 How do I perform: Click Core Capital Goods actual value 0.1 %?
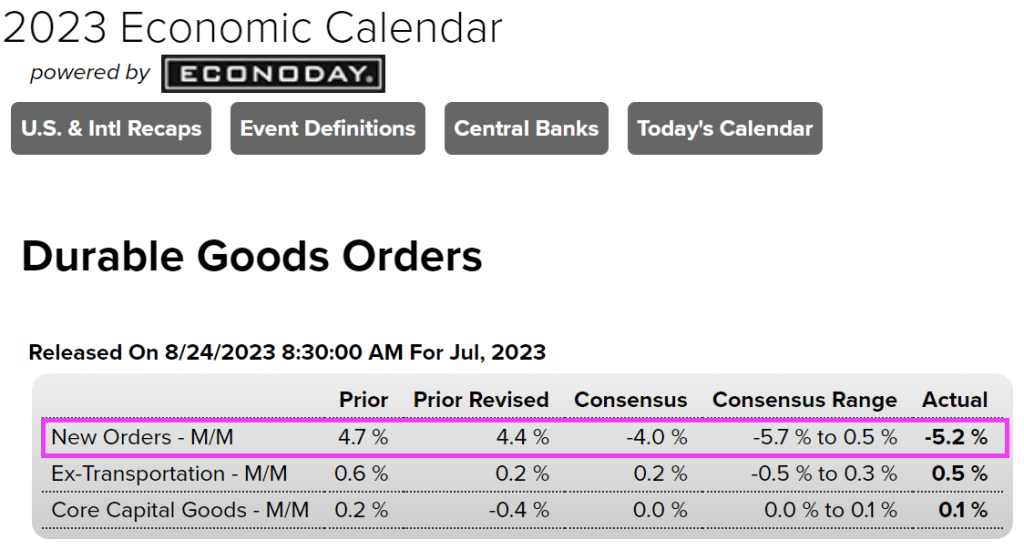click(962, 510)
